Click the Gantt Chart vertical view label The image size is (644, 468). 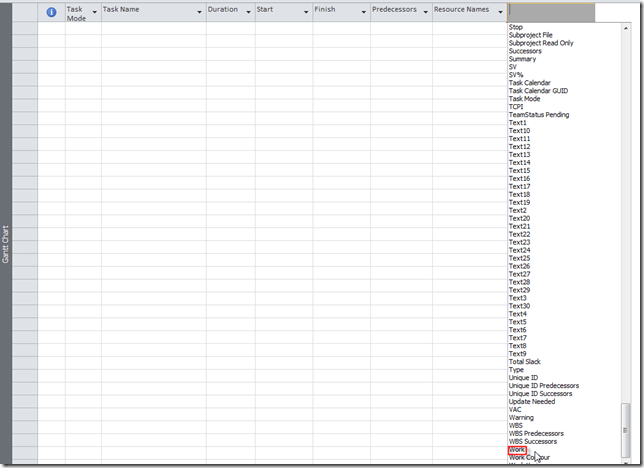[6, 243]
